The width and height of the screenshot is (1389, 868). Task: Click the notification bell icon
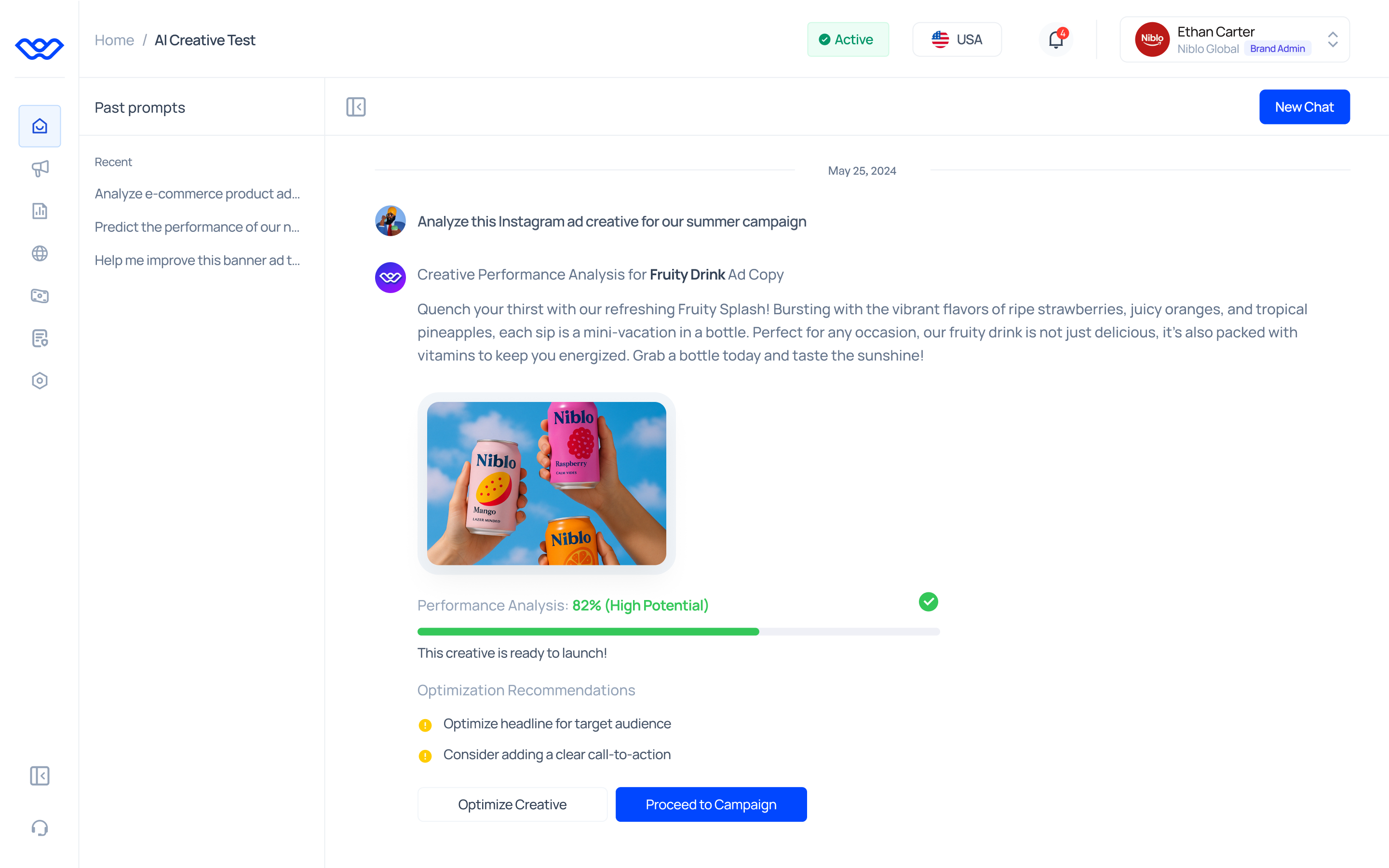[x=1055, y=40]
